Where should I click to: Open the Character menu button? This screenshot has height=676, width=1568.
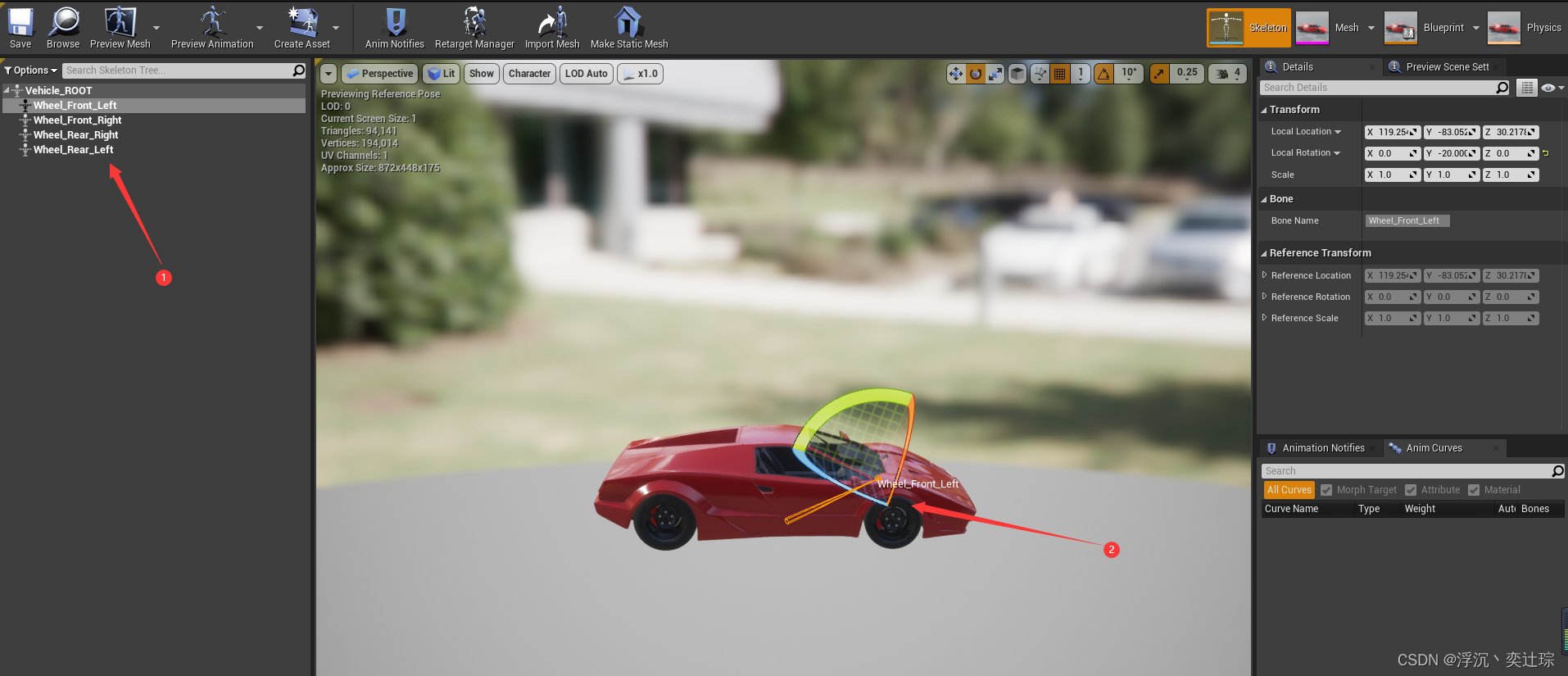click(x=529, y=74)
